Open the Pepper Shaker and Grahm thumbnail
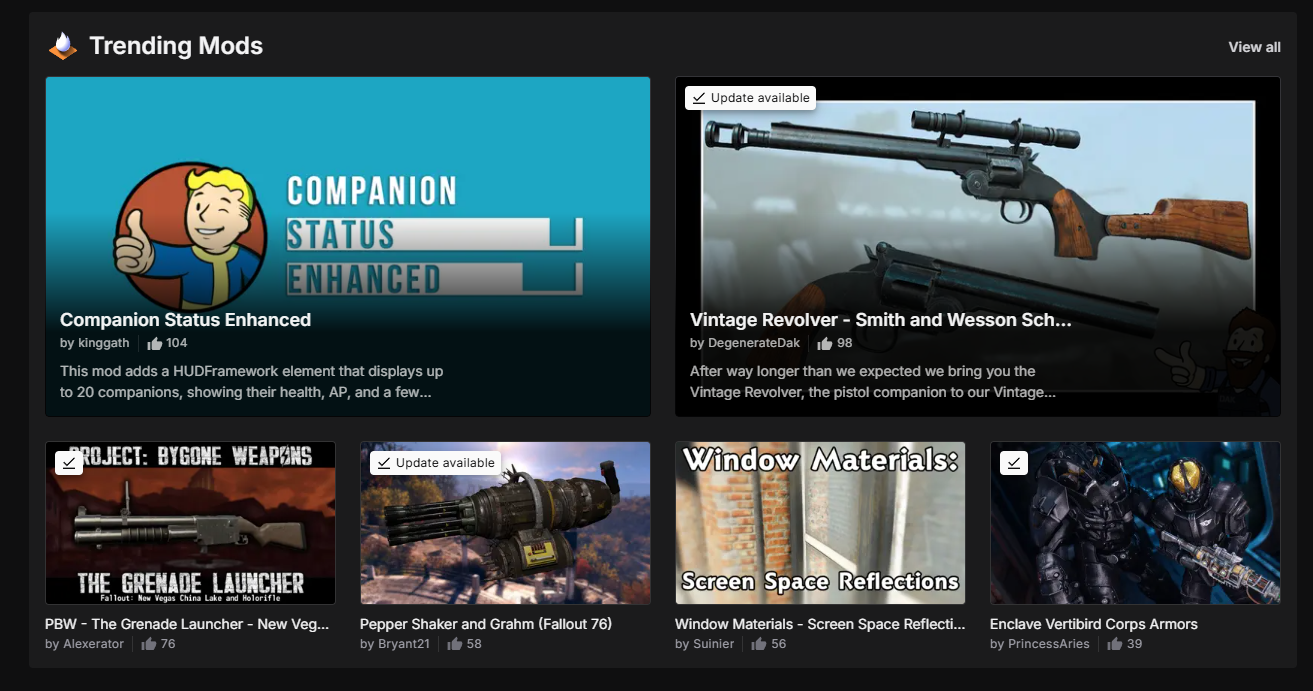The height and width of the screenshot is (691, 1313). click(505, 523)
